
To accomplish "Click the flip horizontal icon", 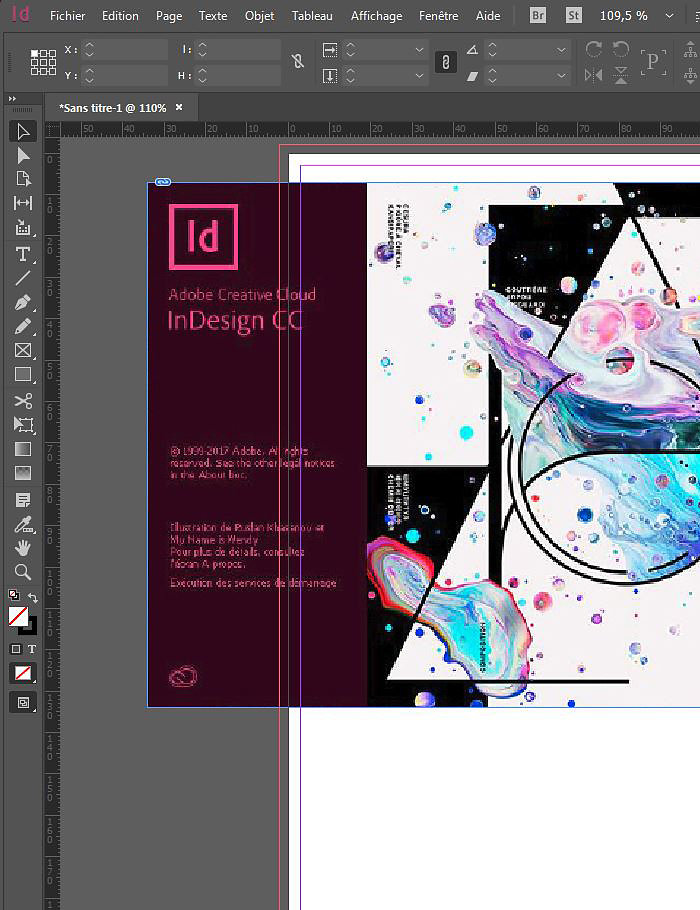I will click(x=593, y=75).
